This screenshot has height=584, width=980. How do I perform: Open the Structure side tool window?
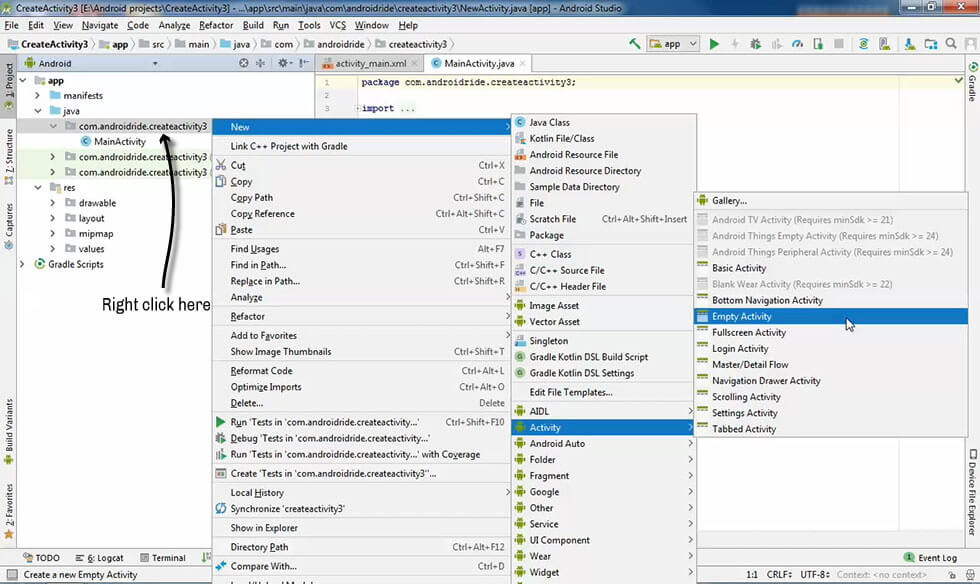9,156
